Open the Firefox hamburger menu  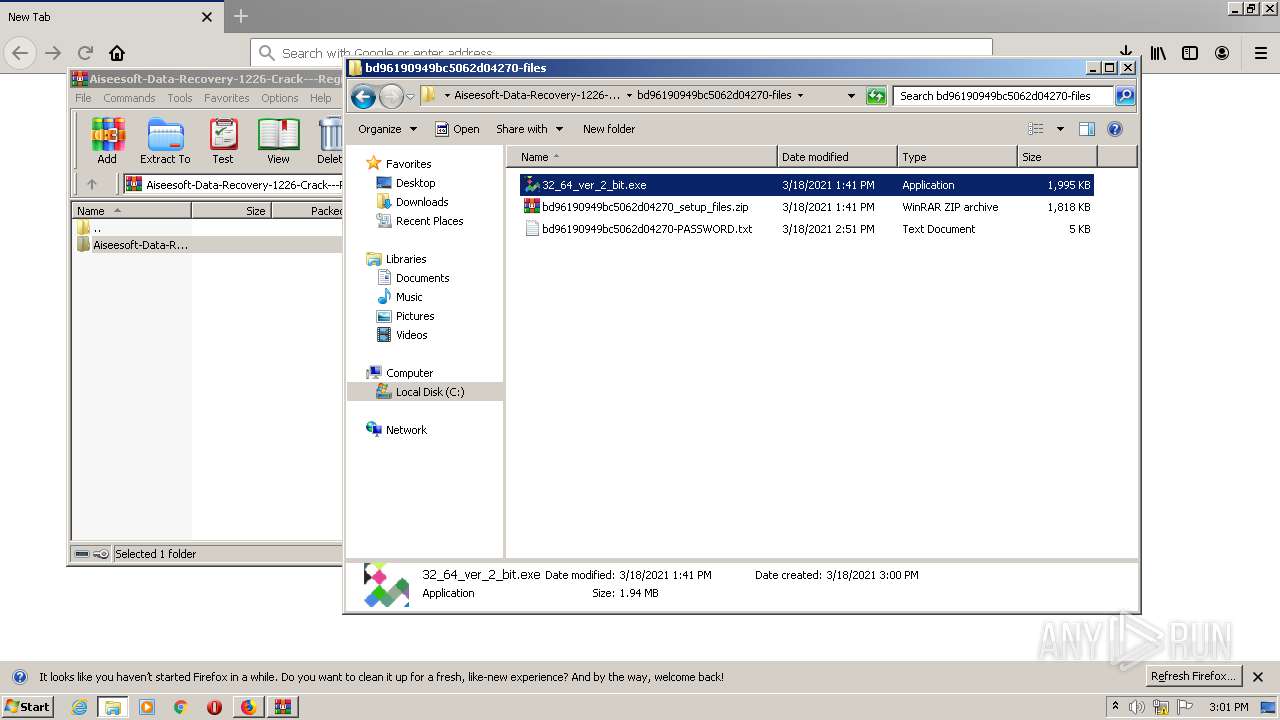(1261, 53)
